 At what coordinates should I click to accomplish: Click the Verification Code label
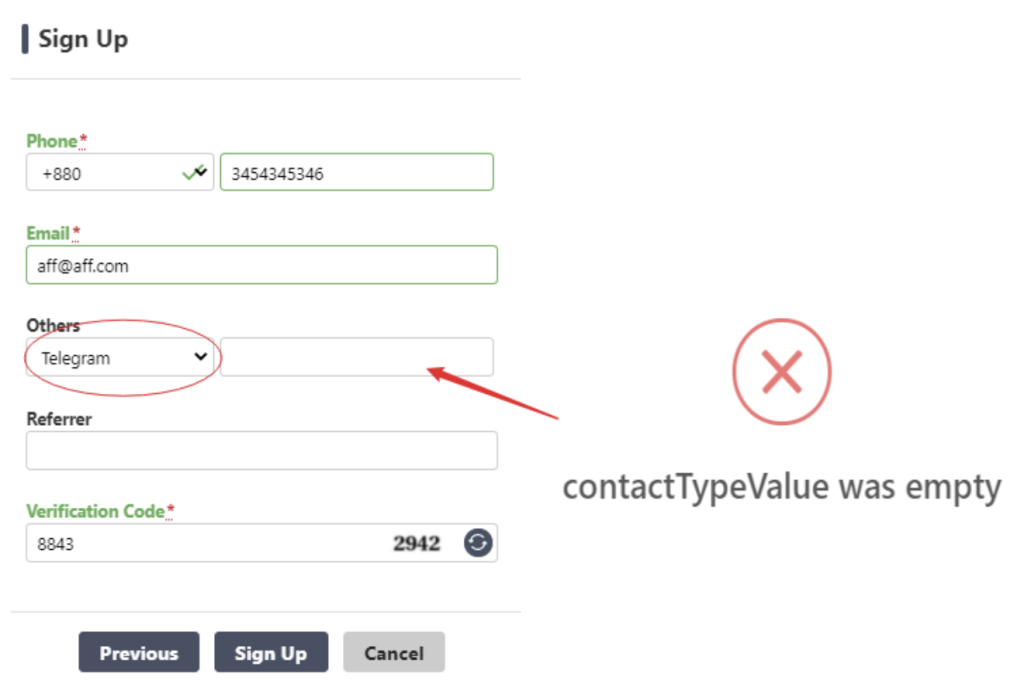coord(95,511)
